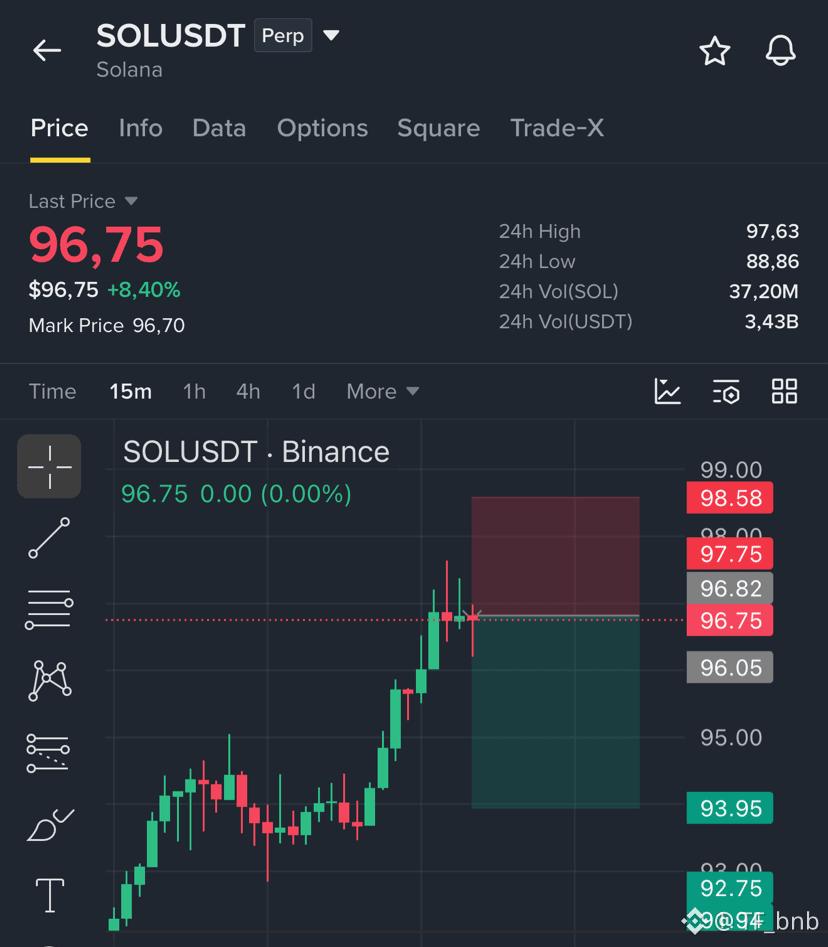Click the red stop-loss zone of the position
Screen dimensions: 828x947
[x=555, y=556]
